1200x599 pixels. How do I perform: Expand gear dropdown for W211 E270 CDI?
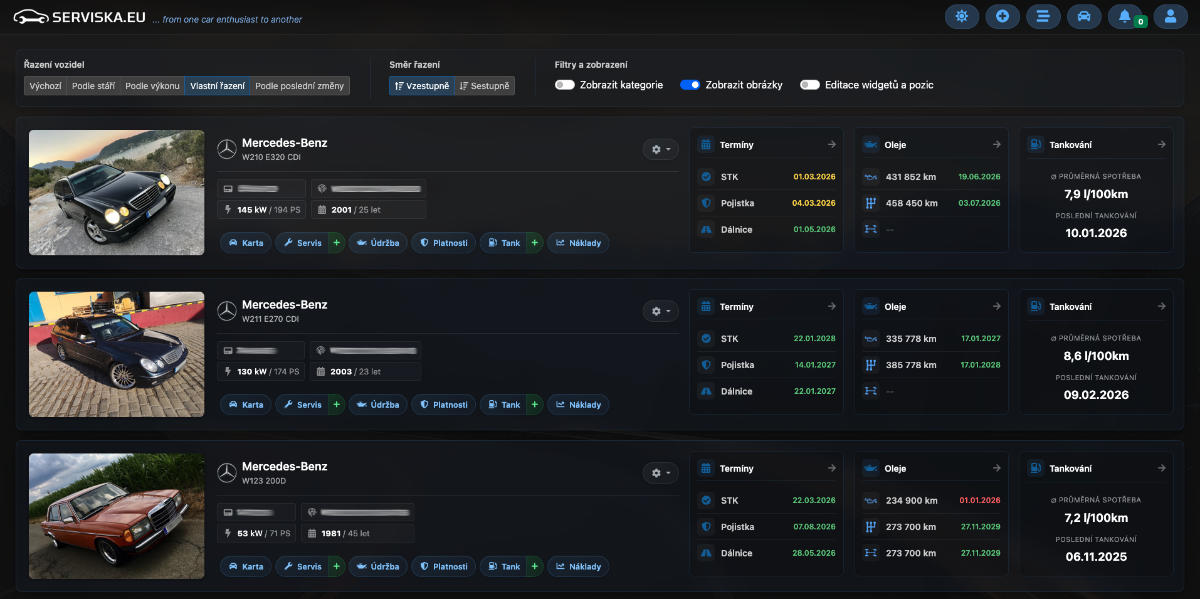pos(660,311)
